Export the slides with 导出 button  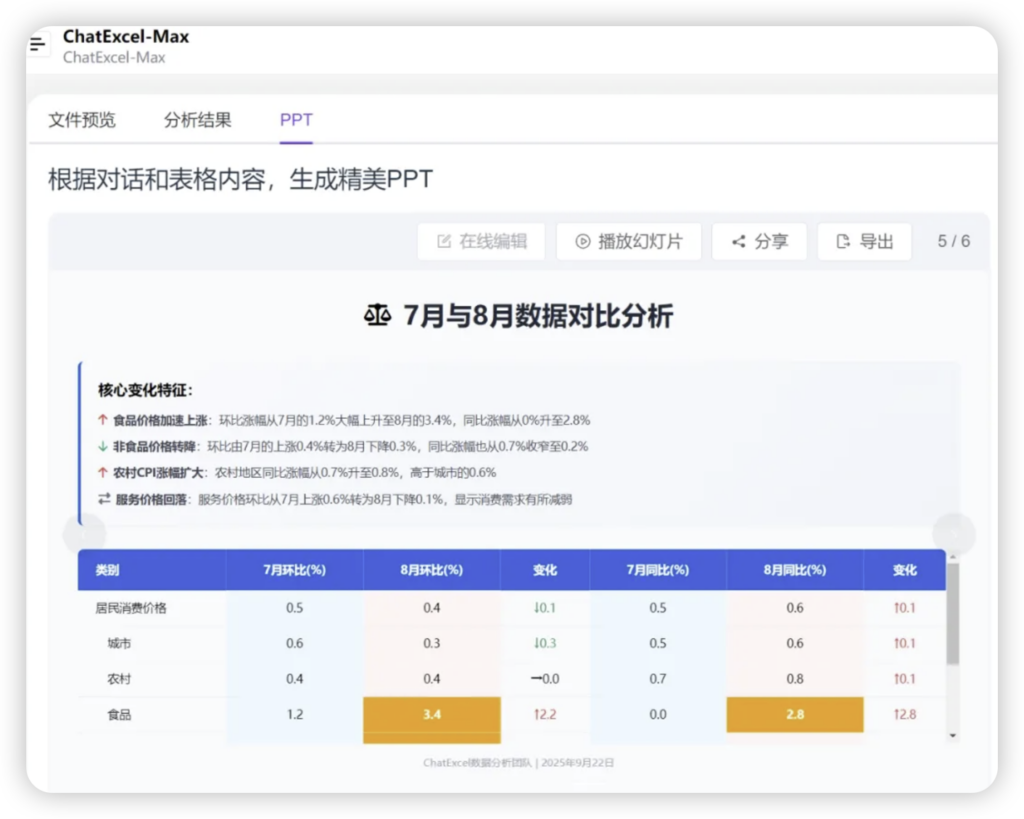coord(864,241)
